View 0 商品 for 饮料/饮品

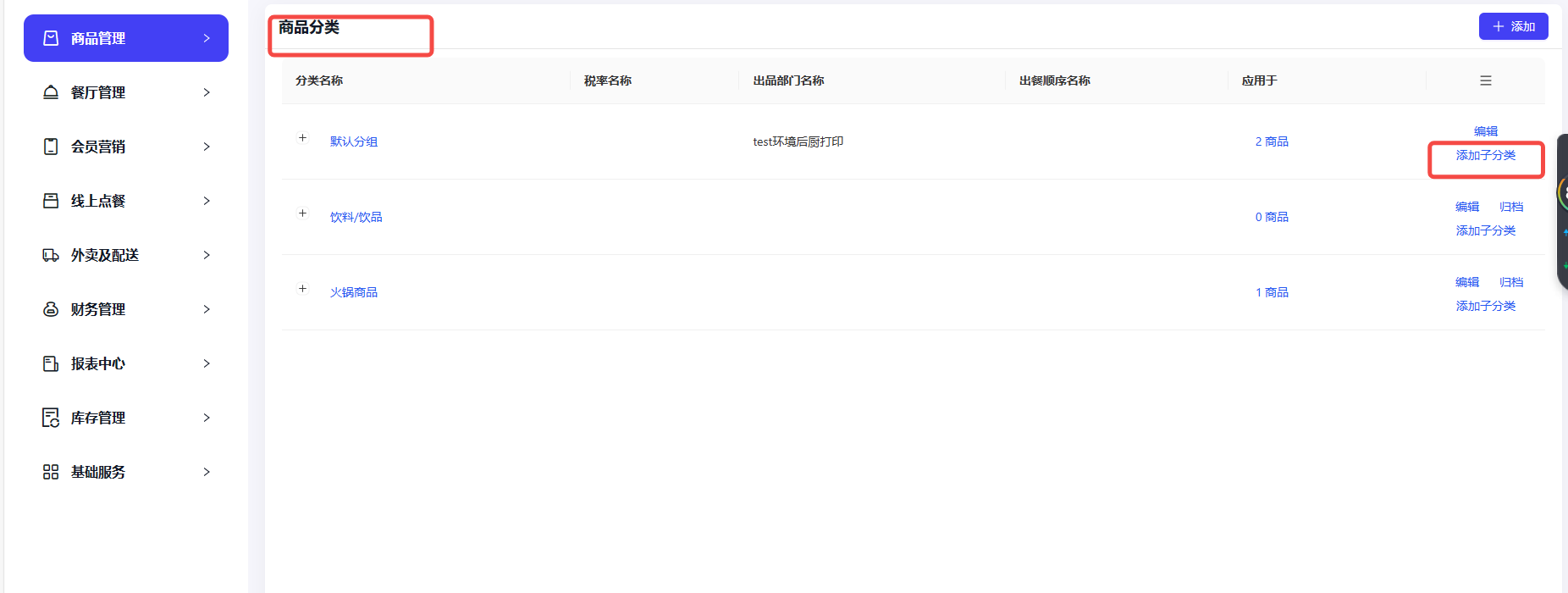(1272, 217)
